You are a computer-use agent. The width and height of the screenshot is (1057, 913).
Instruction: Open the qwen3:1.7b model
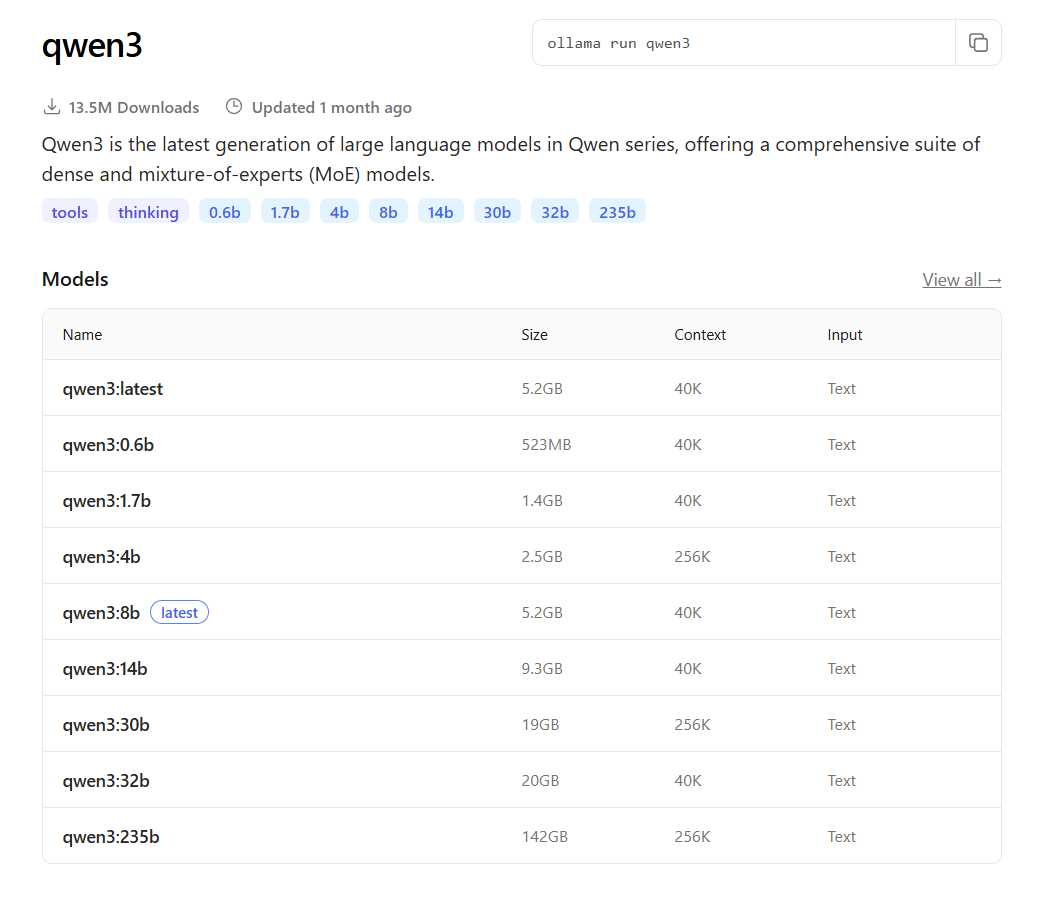coord(107,501)
